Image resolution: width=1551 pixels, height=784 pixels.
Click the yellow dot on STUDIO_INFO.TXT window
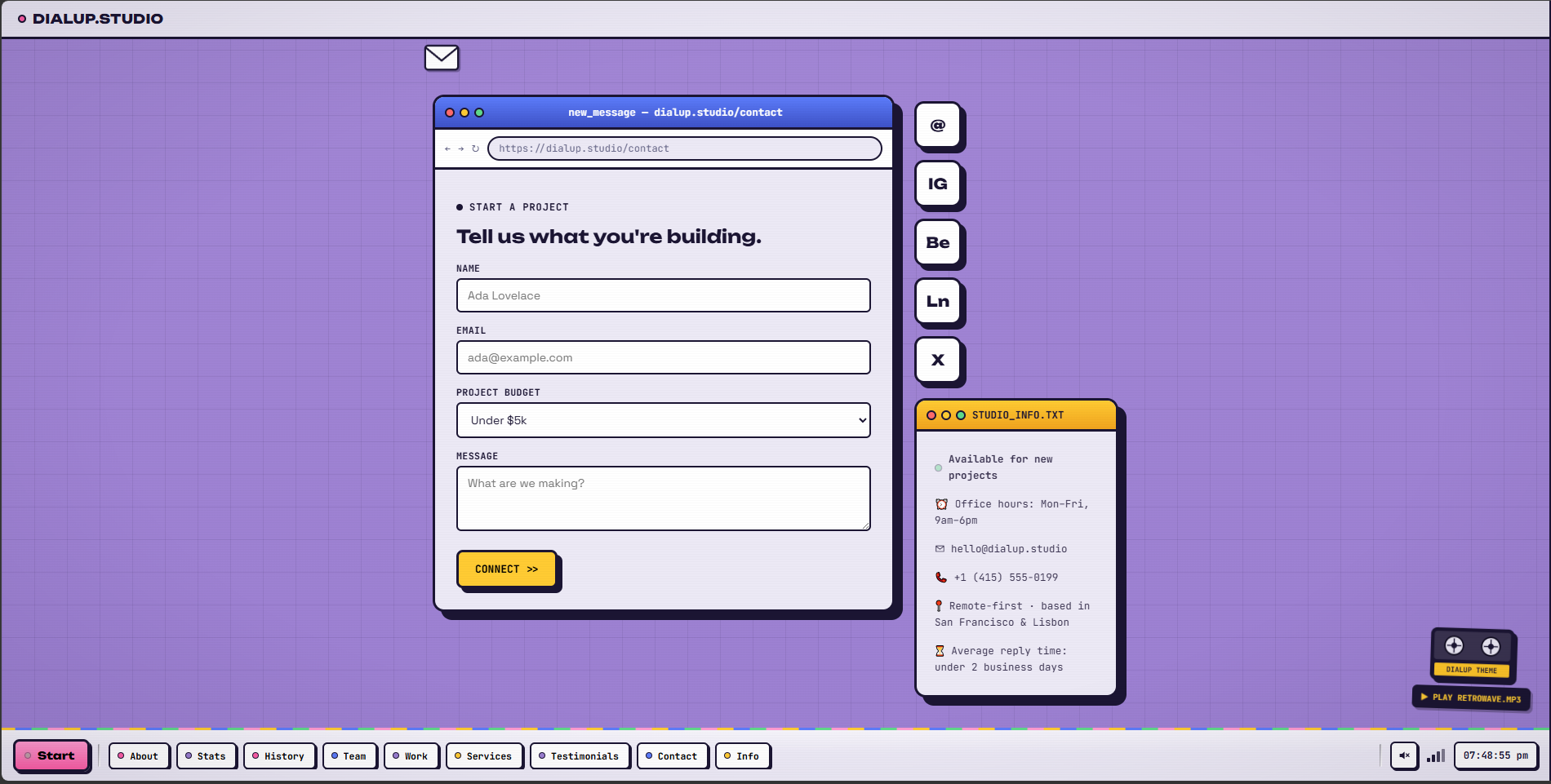[x=946, y=415]
